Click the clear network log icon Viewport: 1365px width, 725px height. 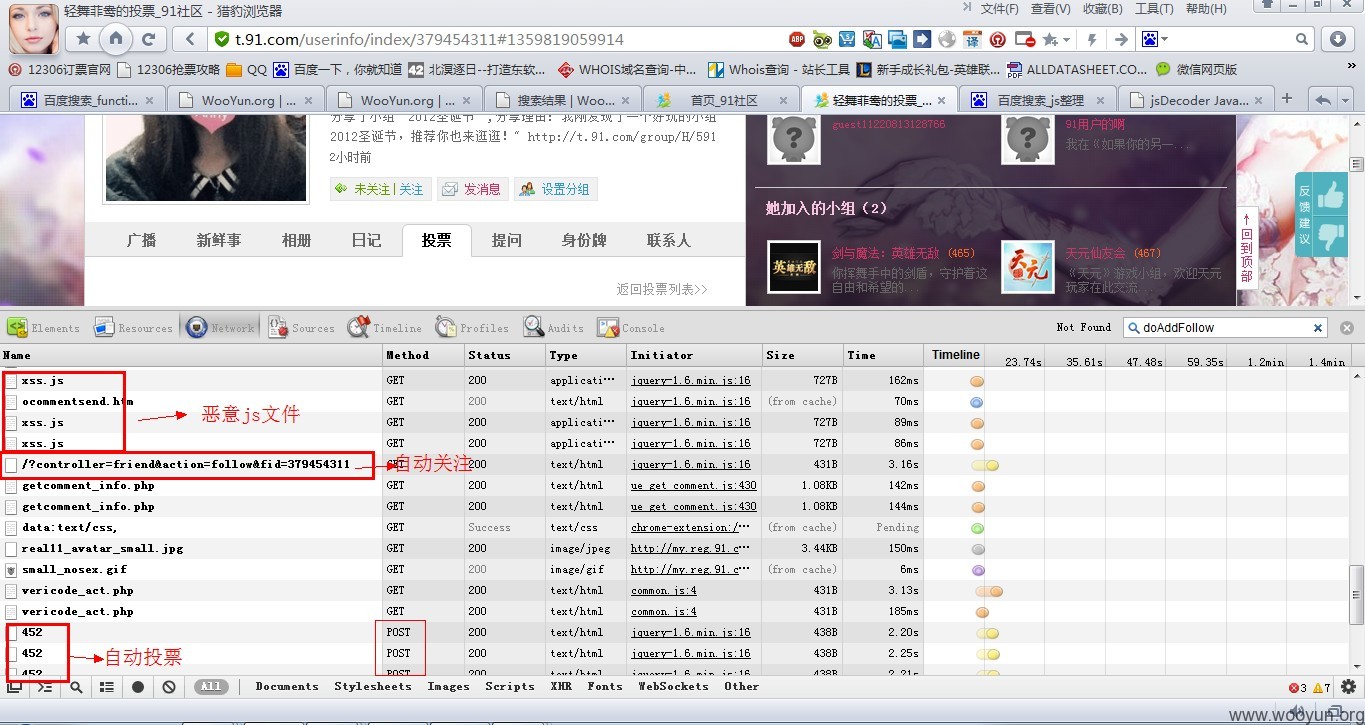coord(169,687)
